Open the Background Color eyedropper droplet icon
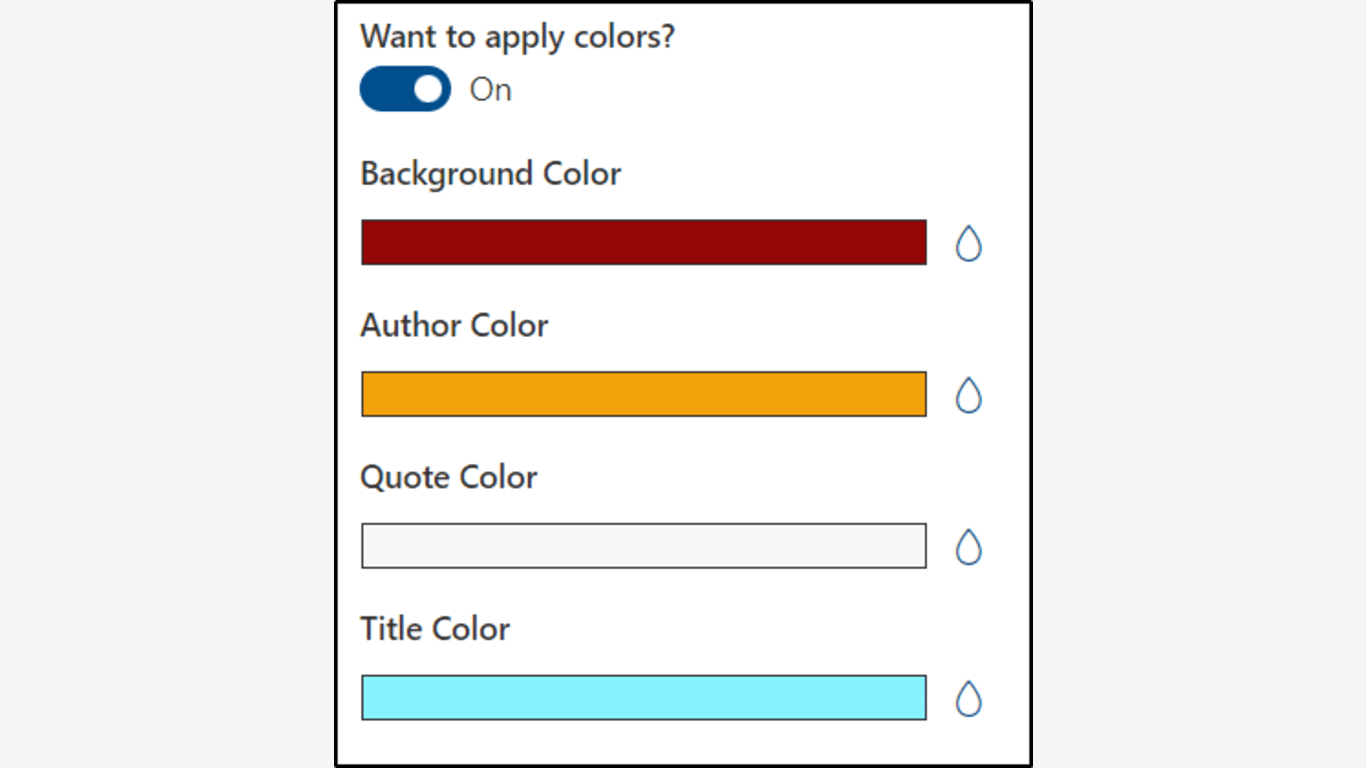 click(968, 243)
